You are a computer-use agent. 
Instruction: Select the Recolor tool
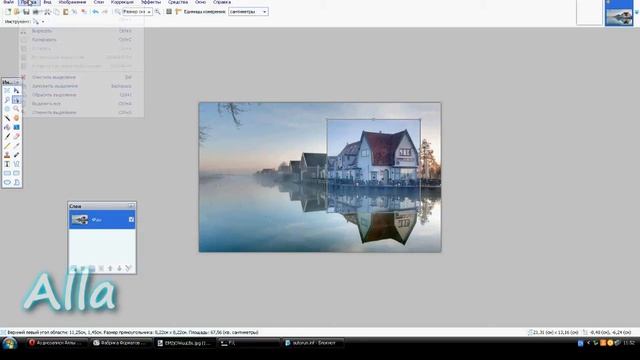tap(16, 155)
